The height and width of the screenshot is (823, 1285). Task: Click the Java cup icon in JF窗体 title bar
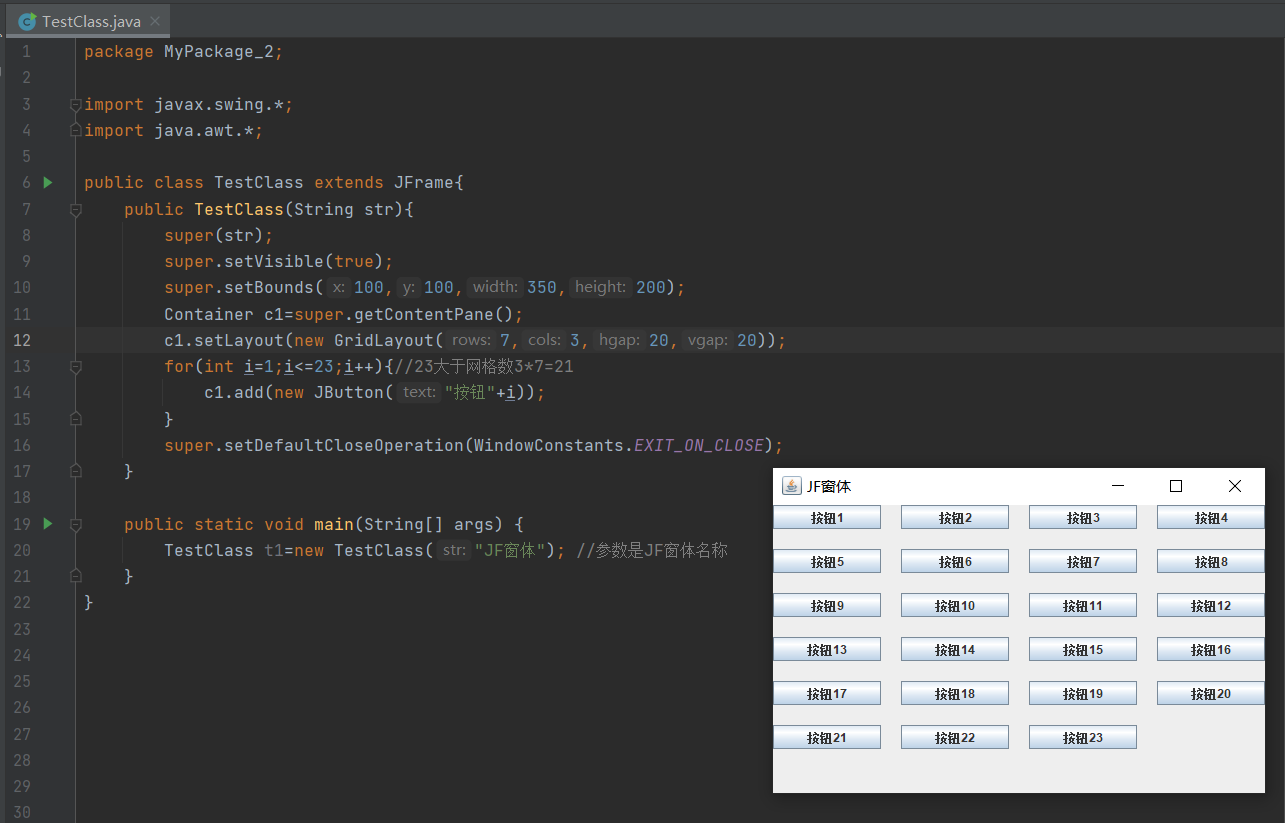792,486
